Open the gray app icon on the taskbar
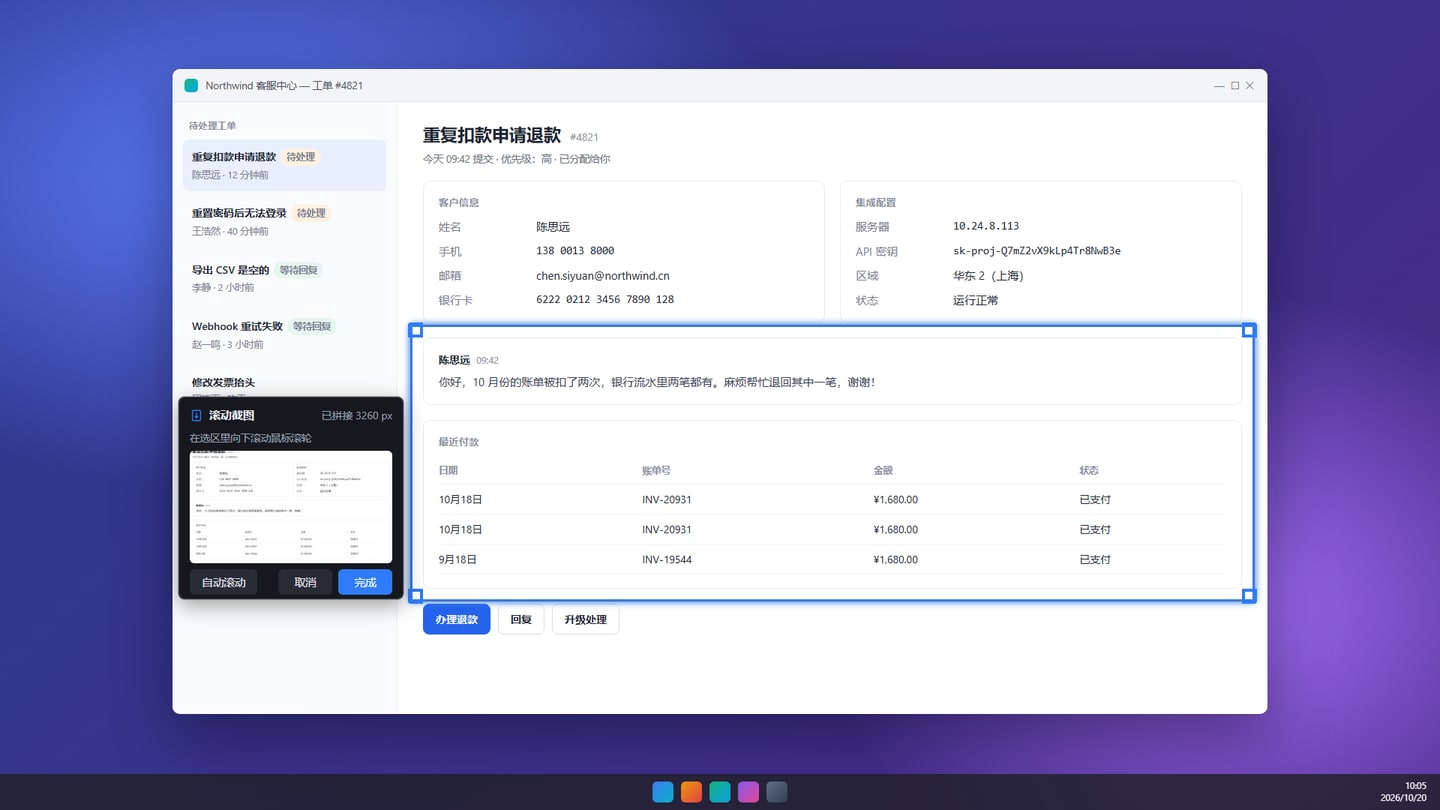The width and height of the screenshot is (1440, 810). [x=777, y=792]
